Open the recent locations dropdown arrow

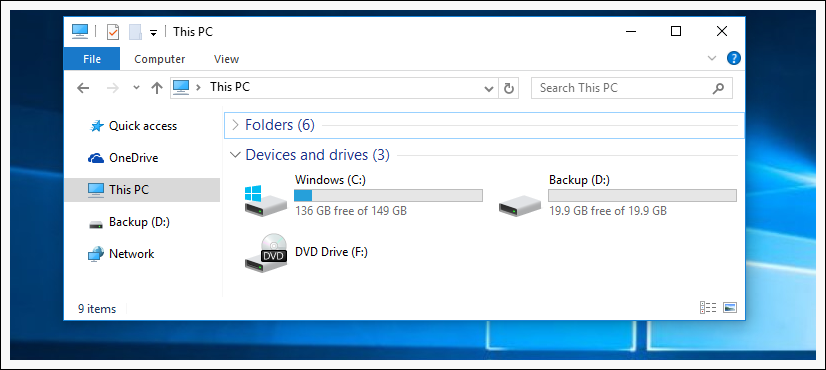point(136,88)
